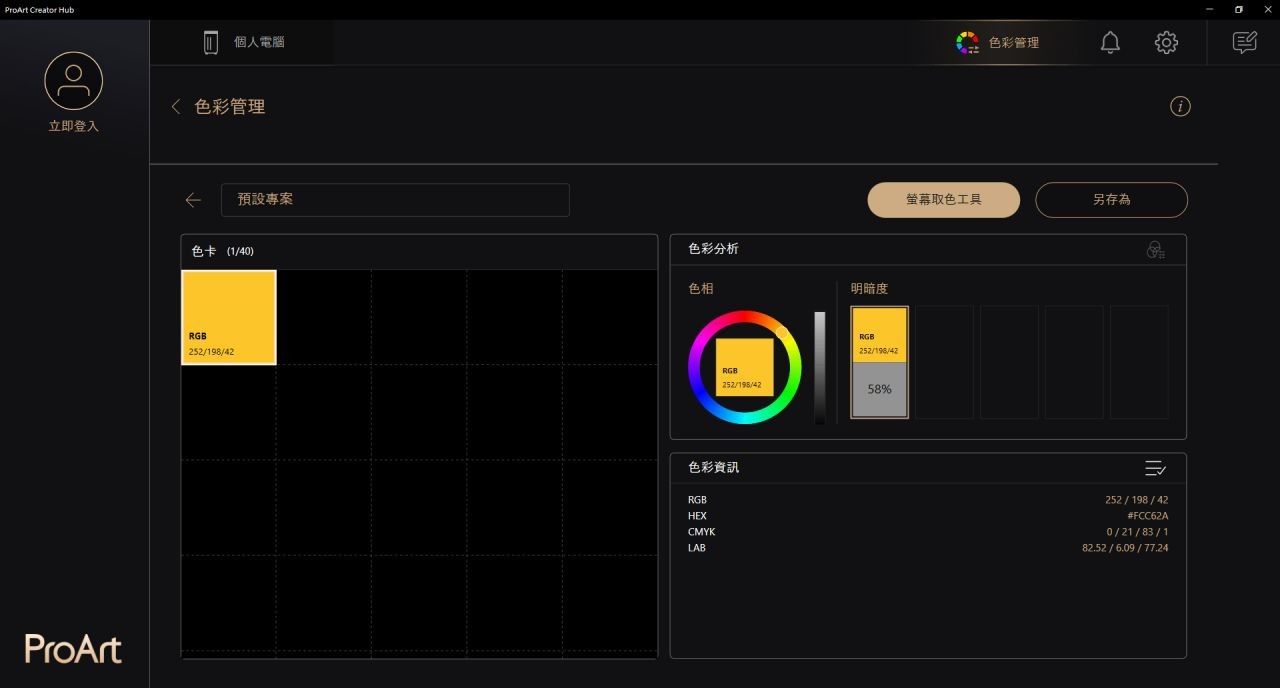
Task: Click the empty second color card slot
Action: pos(324,317)
